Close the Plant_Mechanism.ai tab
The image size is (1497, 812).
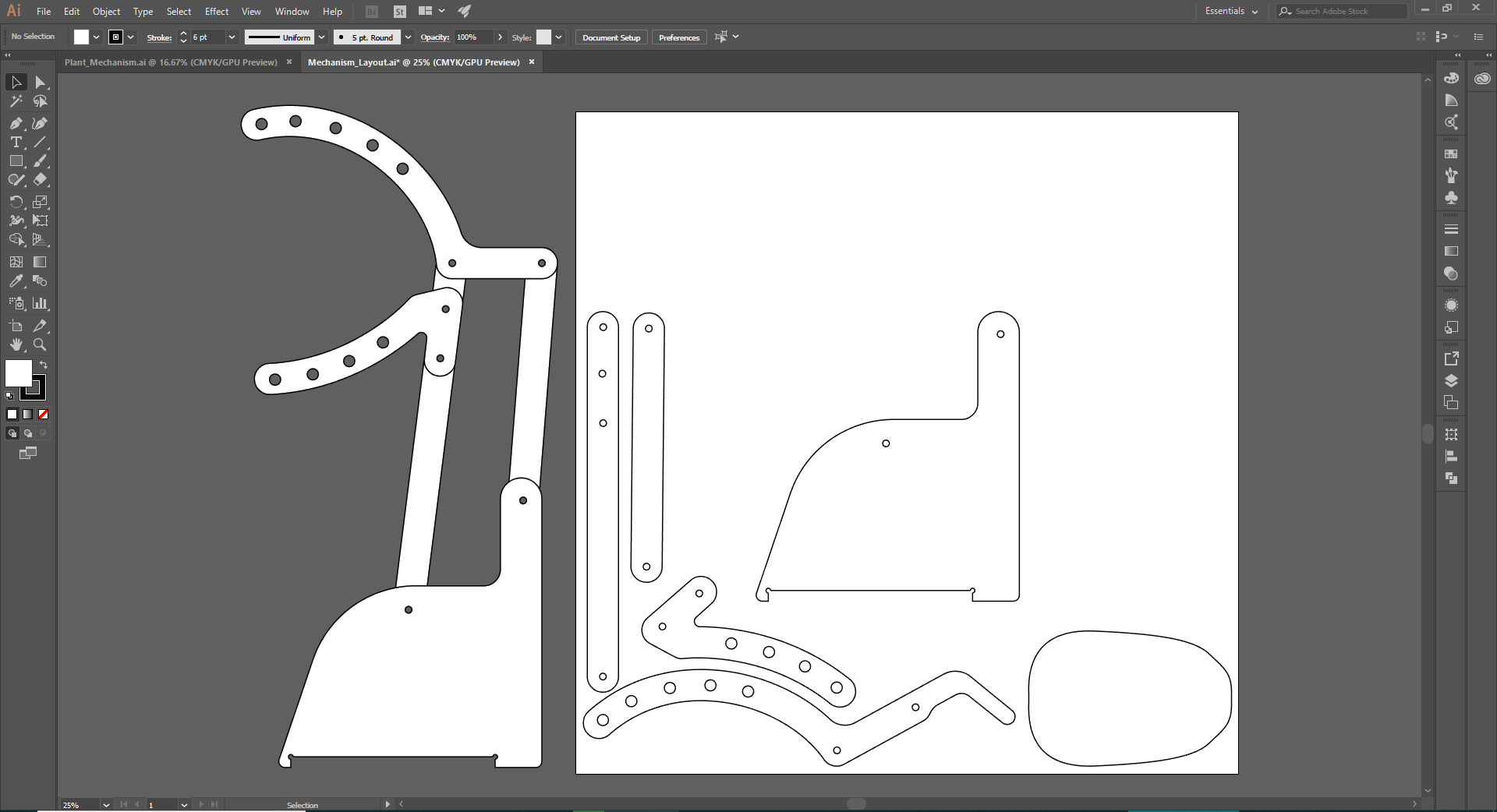[x=289, y=62]
